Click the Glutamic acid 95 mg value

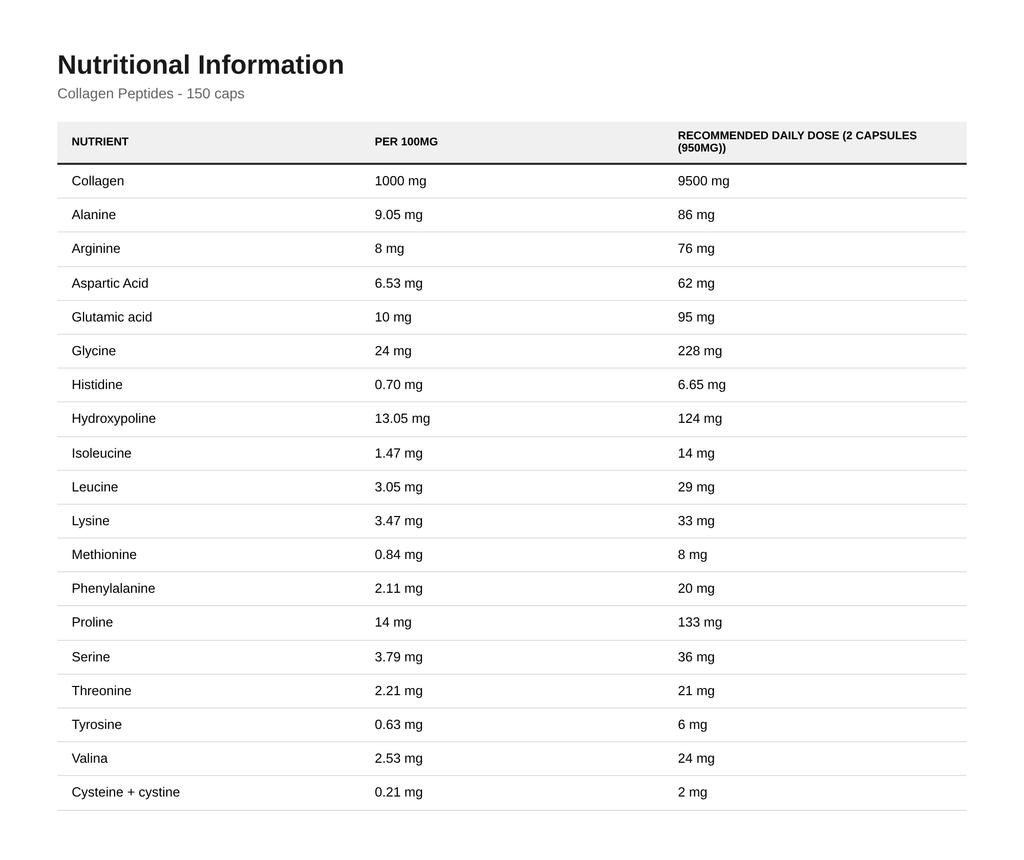[x=696, y=317]
